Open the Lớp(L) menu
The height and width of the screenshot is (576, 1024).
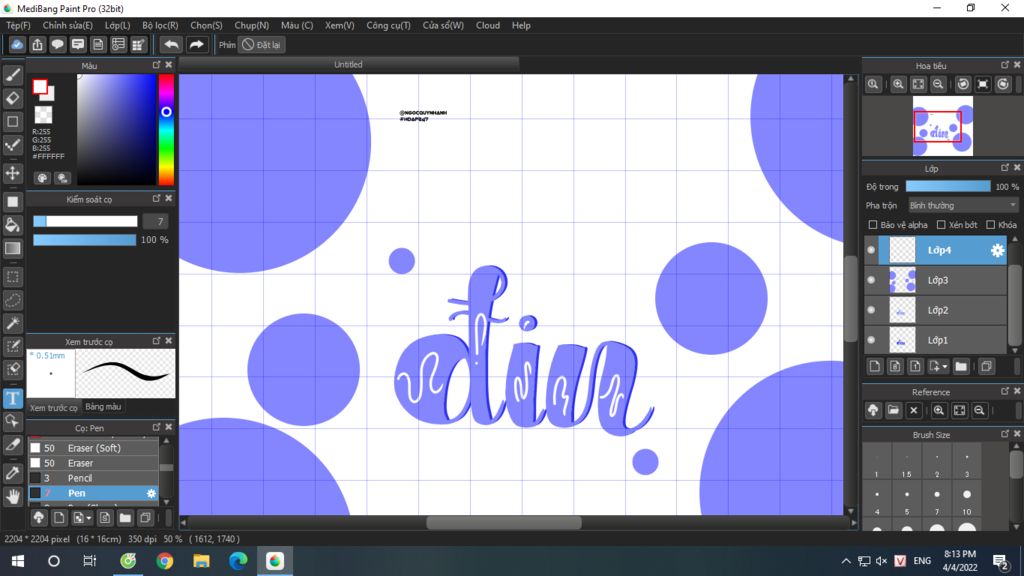click(118, 25)
